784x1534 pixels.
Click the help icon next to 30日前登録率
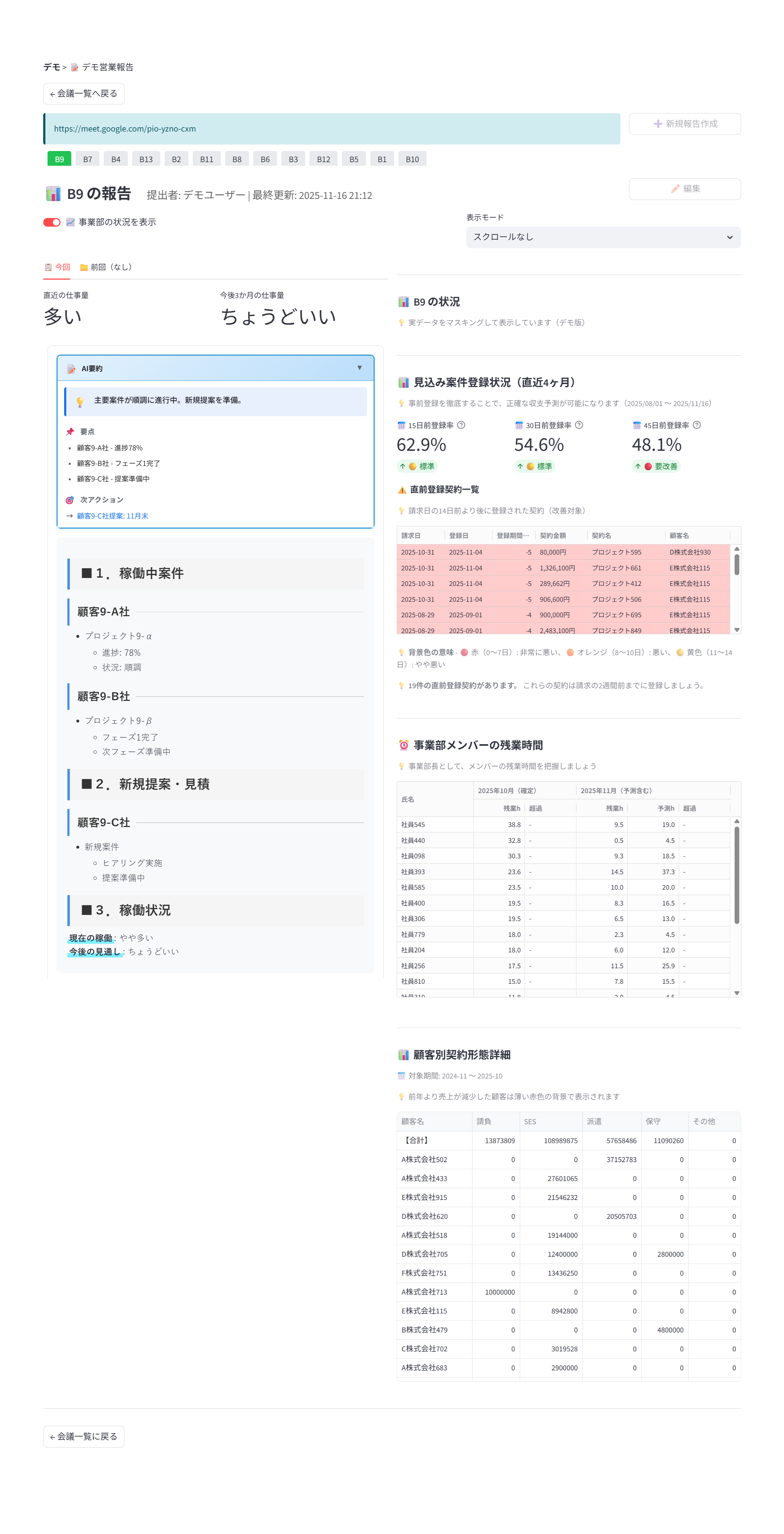pyautogui.click(x=579, y=425)
